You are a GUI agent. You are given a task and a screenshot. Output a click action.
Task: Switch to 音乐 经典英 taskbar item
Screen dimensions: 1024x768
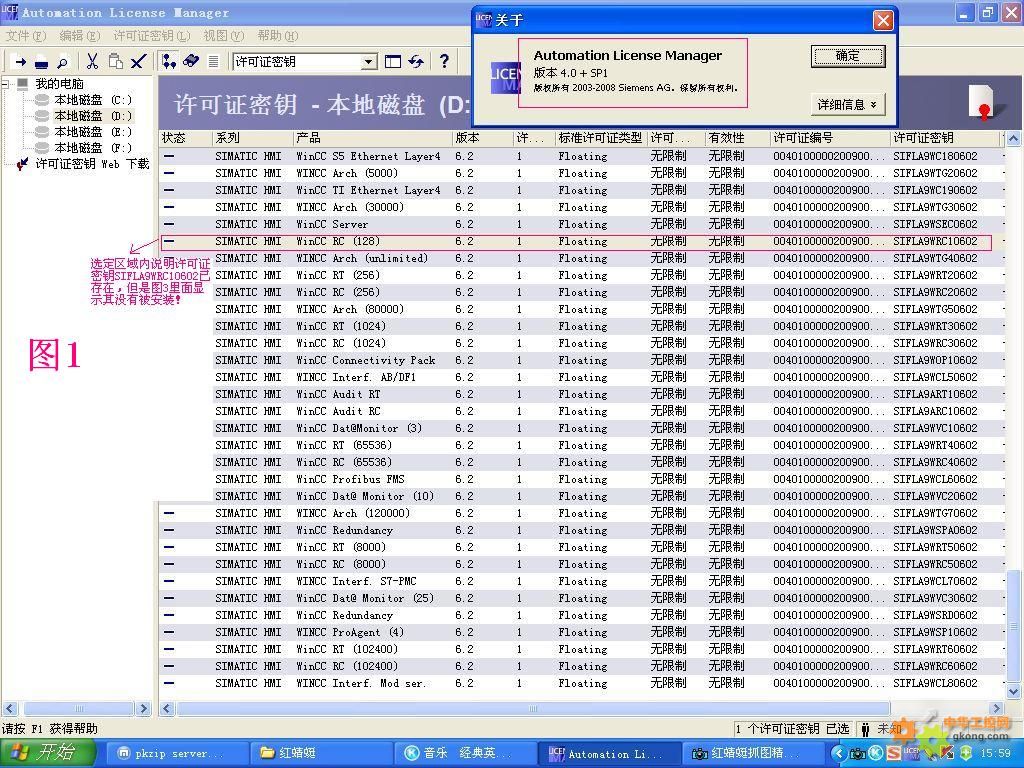[466, 754]
